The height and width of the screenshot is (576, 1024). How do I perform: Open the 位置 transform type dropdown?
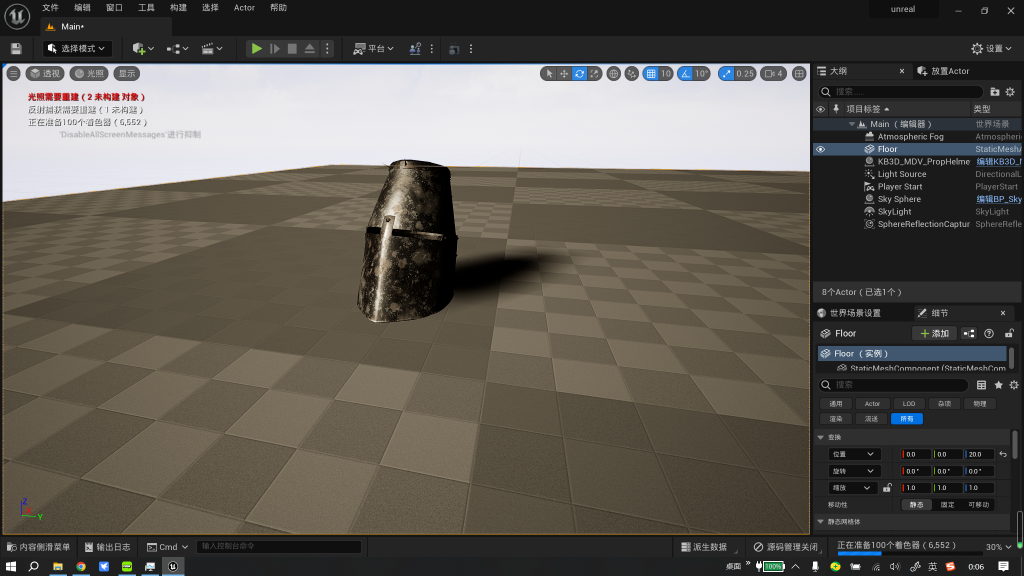click(x=853, y=455)
